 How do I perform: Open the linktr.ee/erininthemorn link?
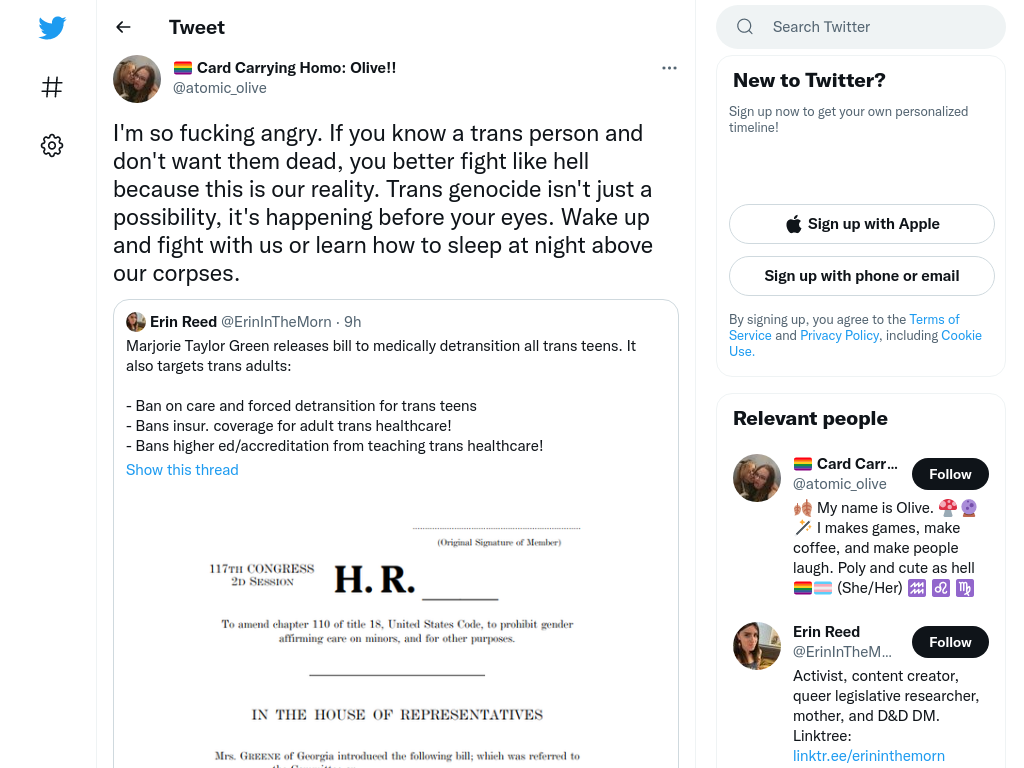[x=869, y=756]
